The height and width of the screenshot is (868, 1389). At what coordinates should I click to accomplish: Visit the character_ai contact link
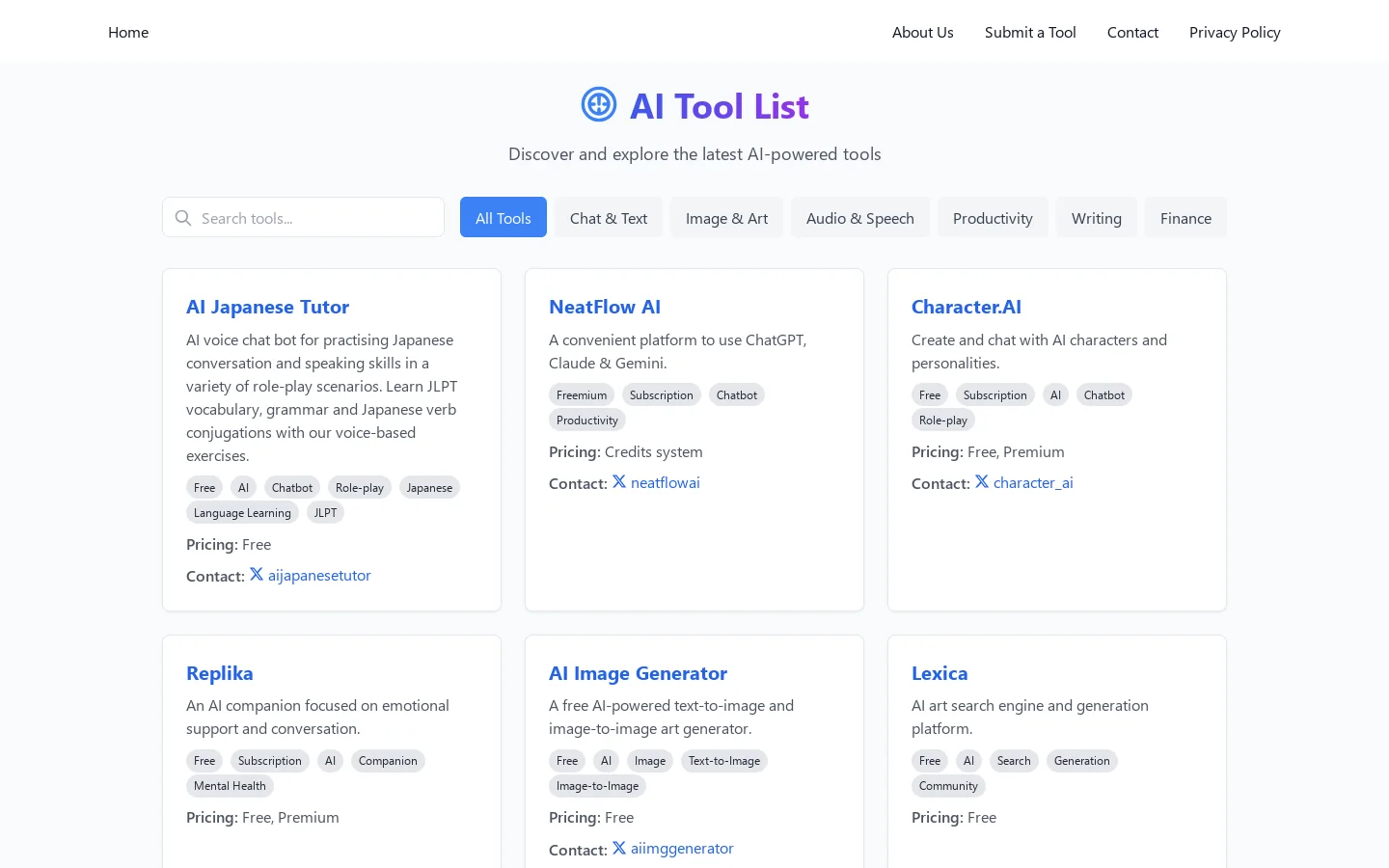[x=1033, y=482]
